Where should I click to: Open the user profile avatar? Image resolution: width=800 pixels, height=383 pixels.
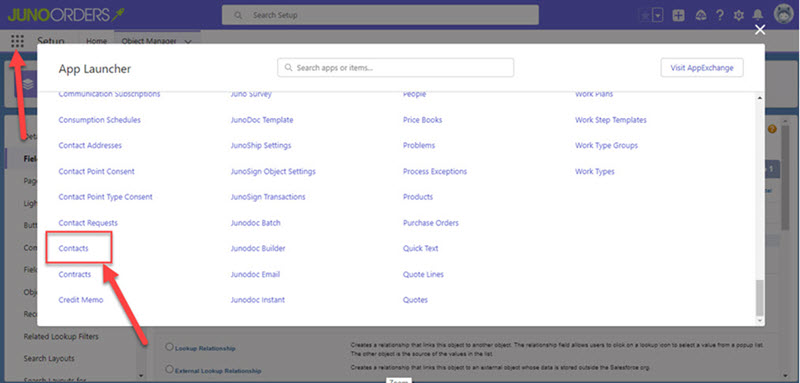click(783, 14)
